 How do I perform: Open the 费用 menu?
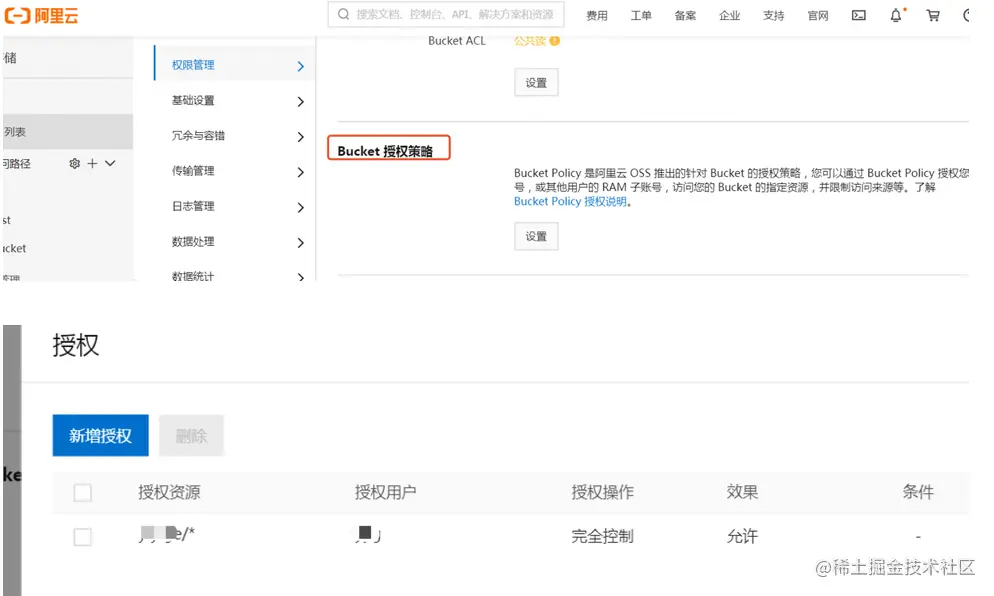(x=597, y=15)
